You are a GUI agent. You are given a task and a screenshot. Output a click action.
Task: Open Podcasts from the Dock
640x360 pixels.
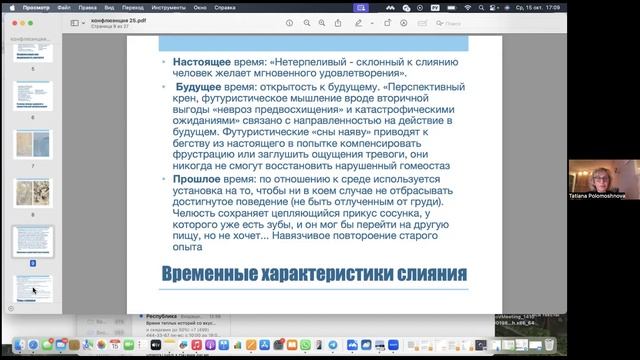(210, 345)
